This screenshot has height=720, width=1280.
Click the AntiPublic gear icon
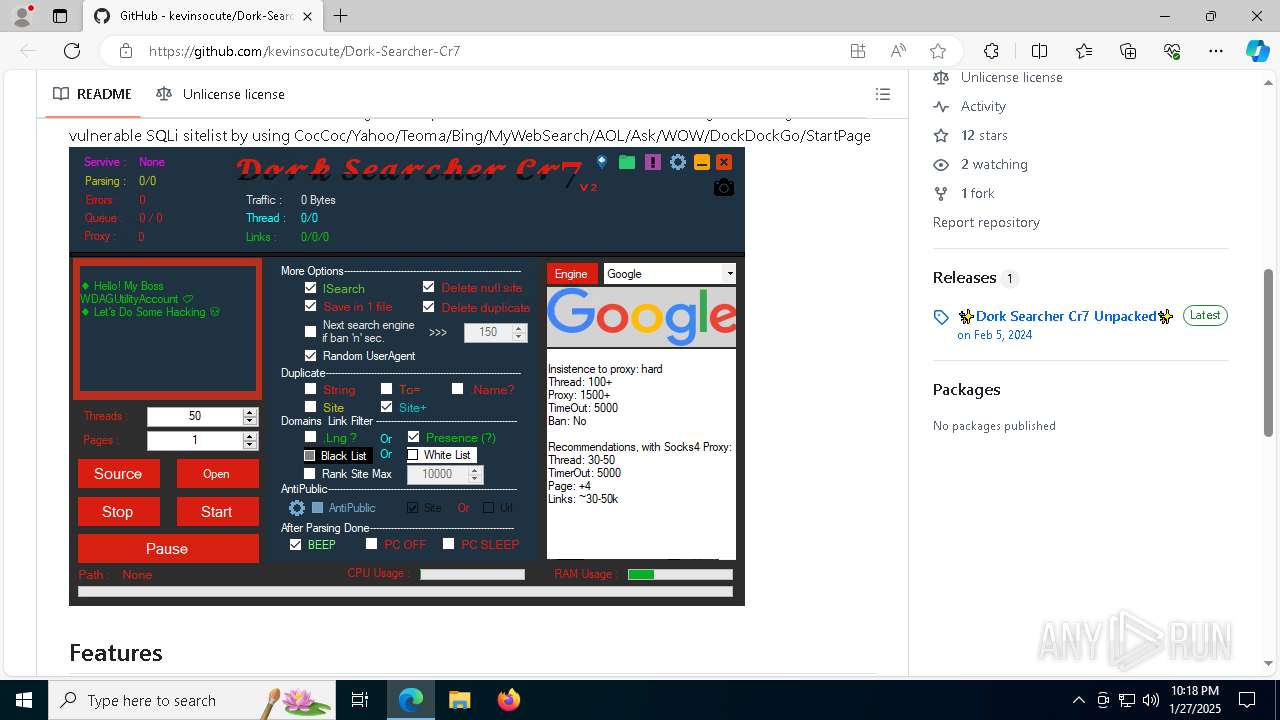coord(297,508)
